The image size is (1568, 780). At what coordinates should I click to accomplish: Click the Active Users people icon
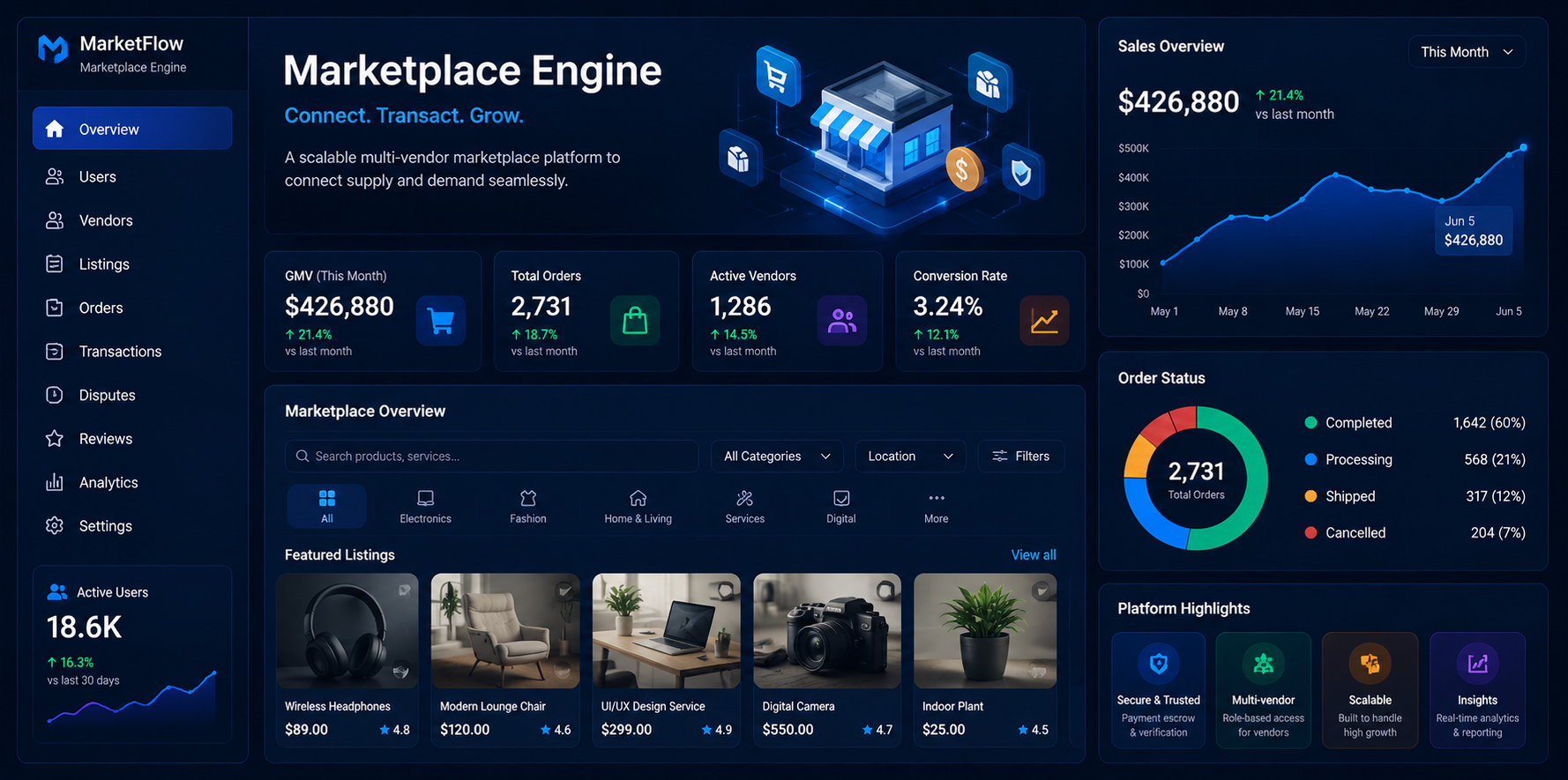click(57, 592)
